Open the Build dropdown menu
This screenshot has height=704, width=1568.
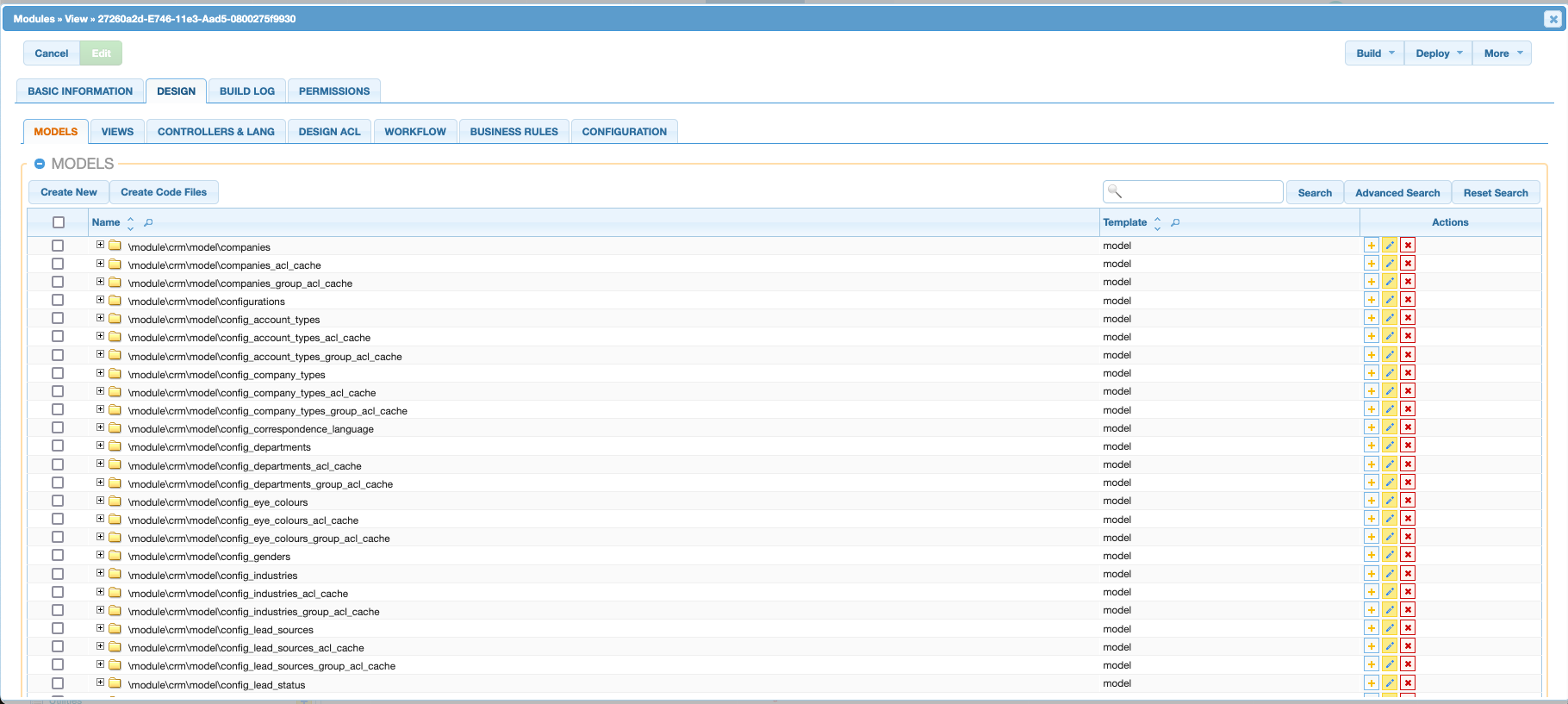tap(1375, 53)
